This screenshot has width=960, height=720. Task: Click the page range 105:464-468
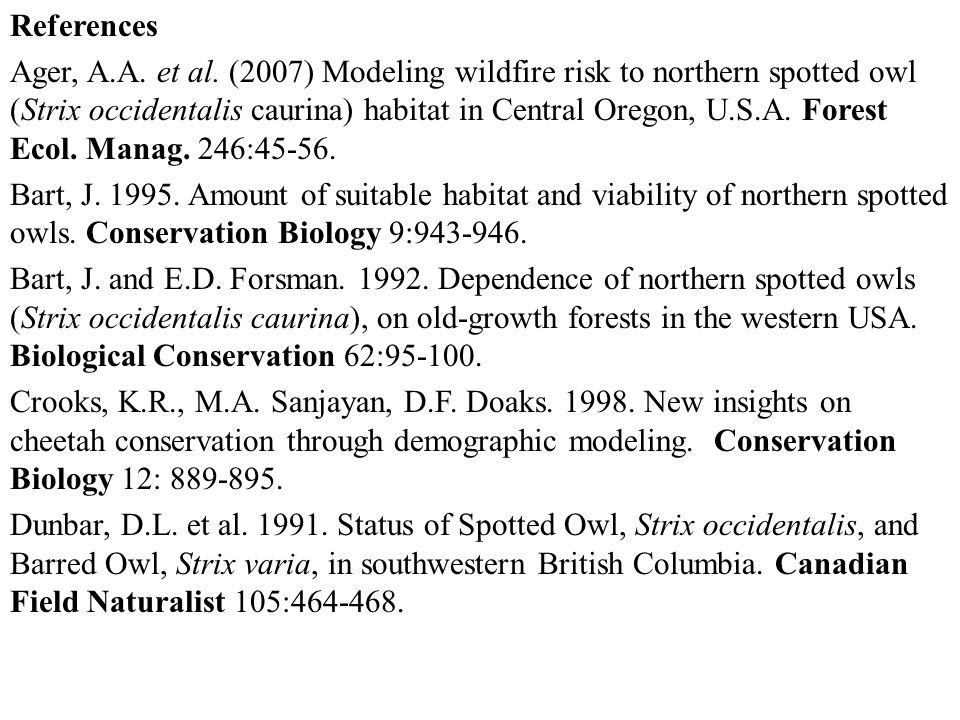(319, 602)
